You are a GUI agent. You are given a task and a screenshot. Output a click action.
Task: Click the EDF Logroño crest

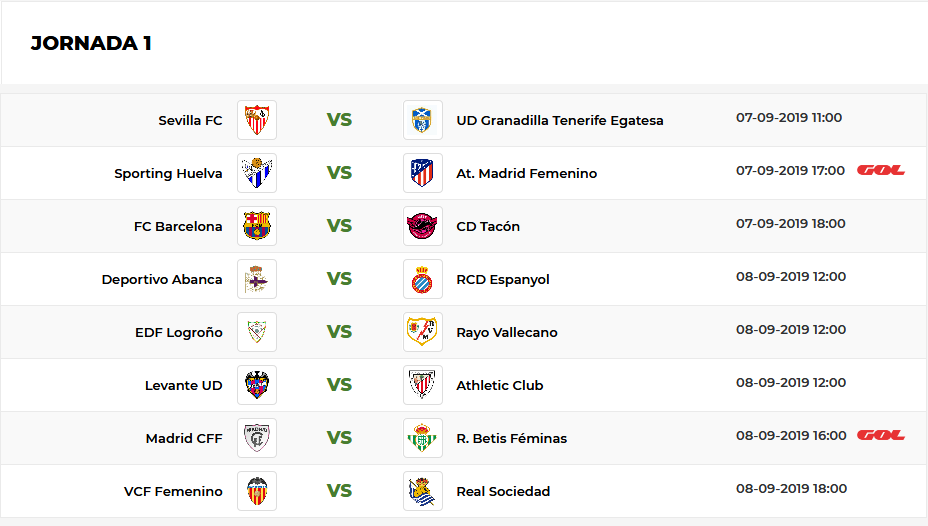tap(257, 332)
